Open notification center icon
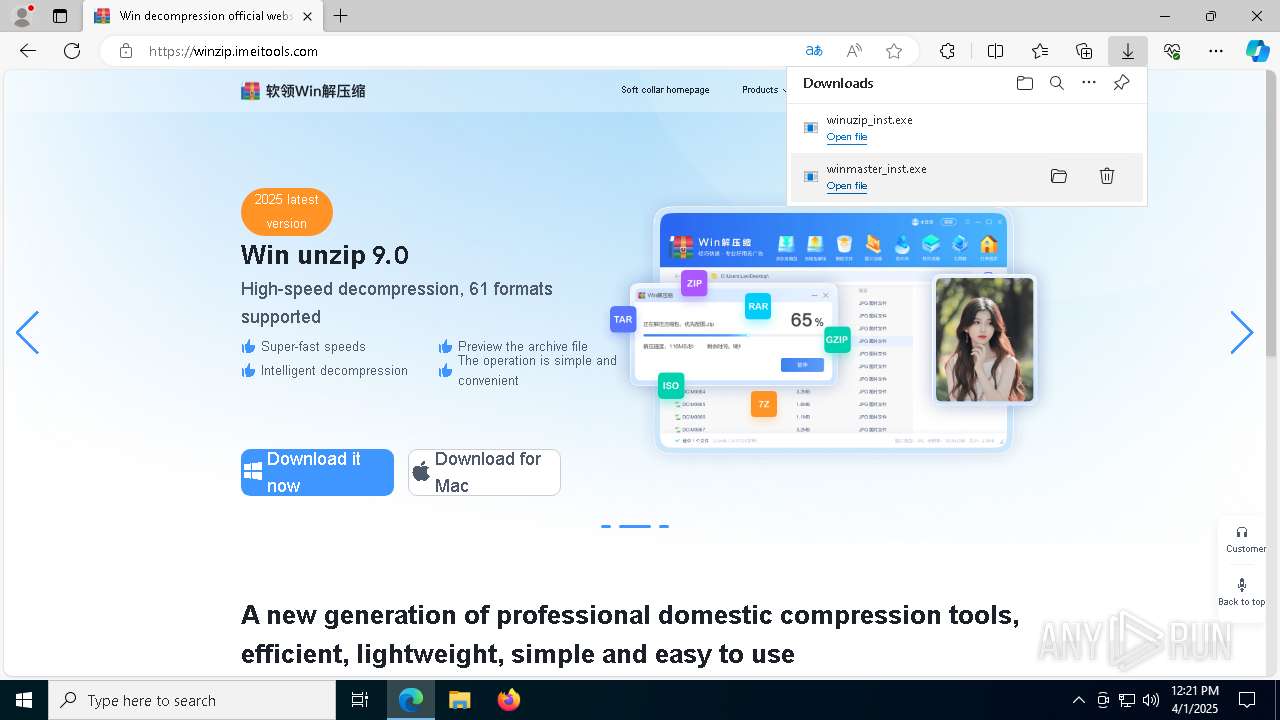 pos(1247,700)
